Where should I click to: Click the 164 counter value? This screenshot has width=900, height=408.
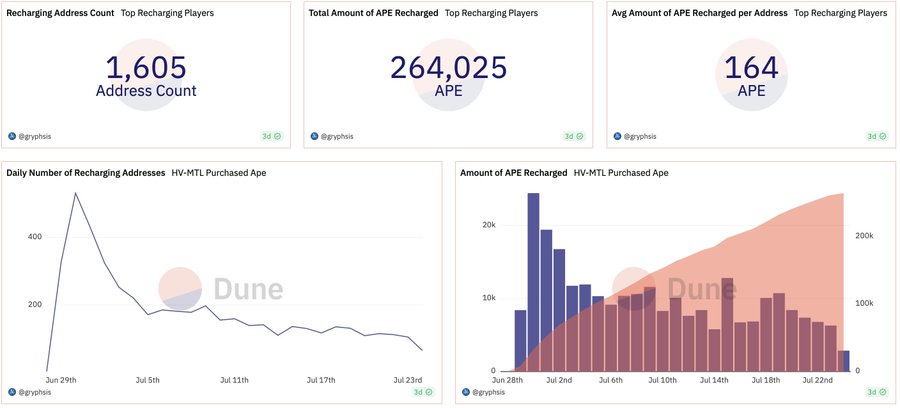click(751, 68)
